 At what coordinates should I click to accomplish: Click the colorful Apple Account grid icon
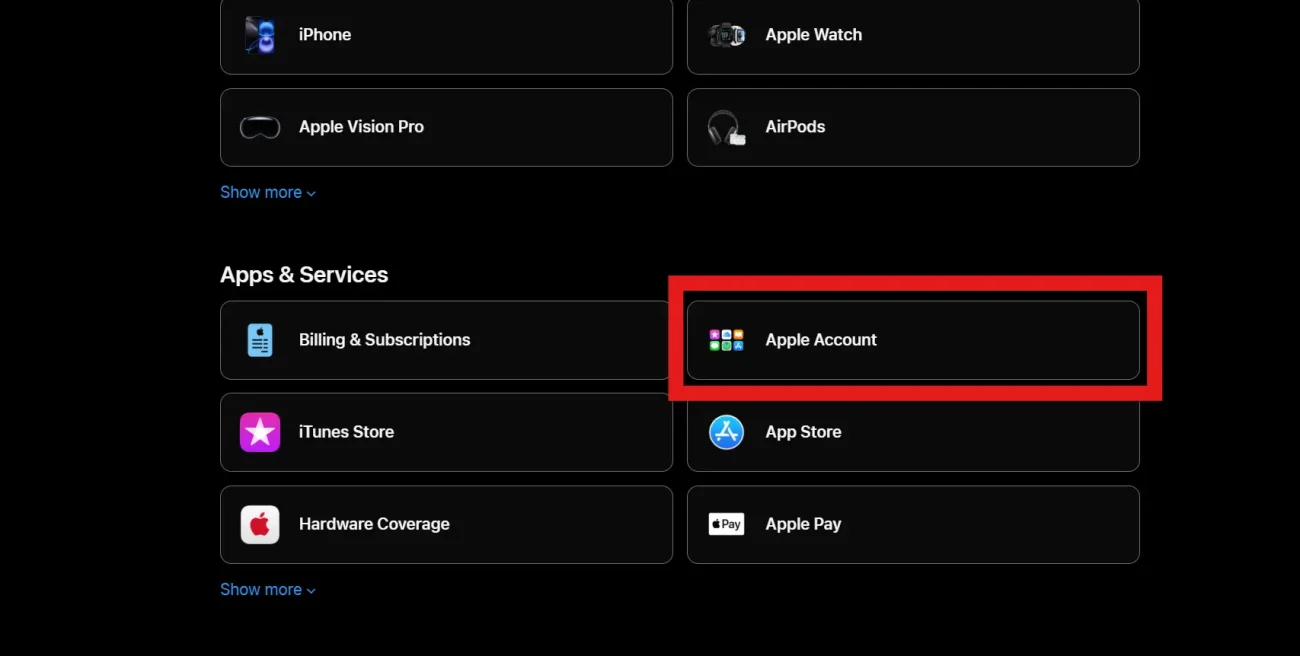[x=726, y=340]
